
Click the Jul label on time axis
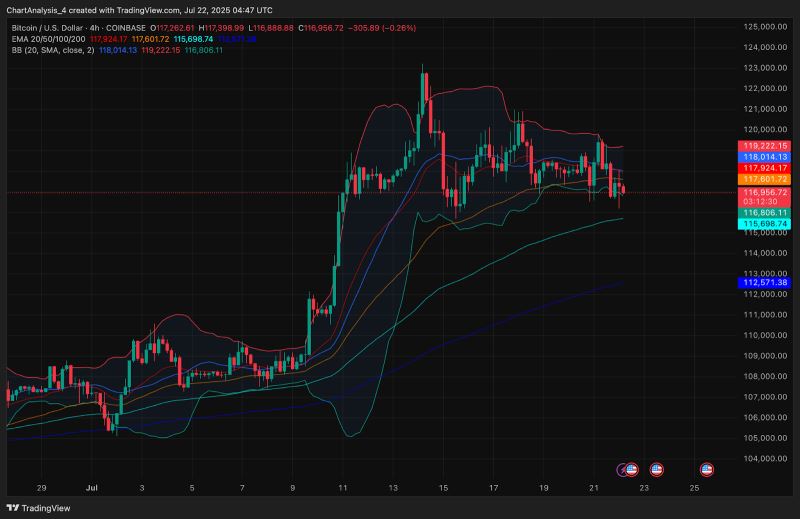90,489
